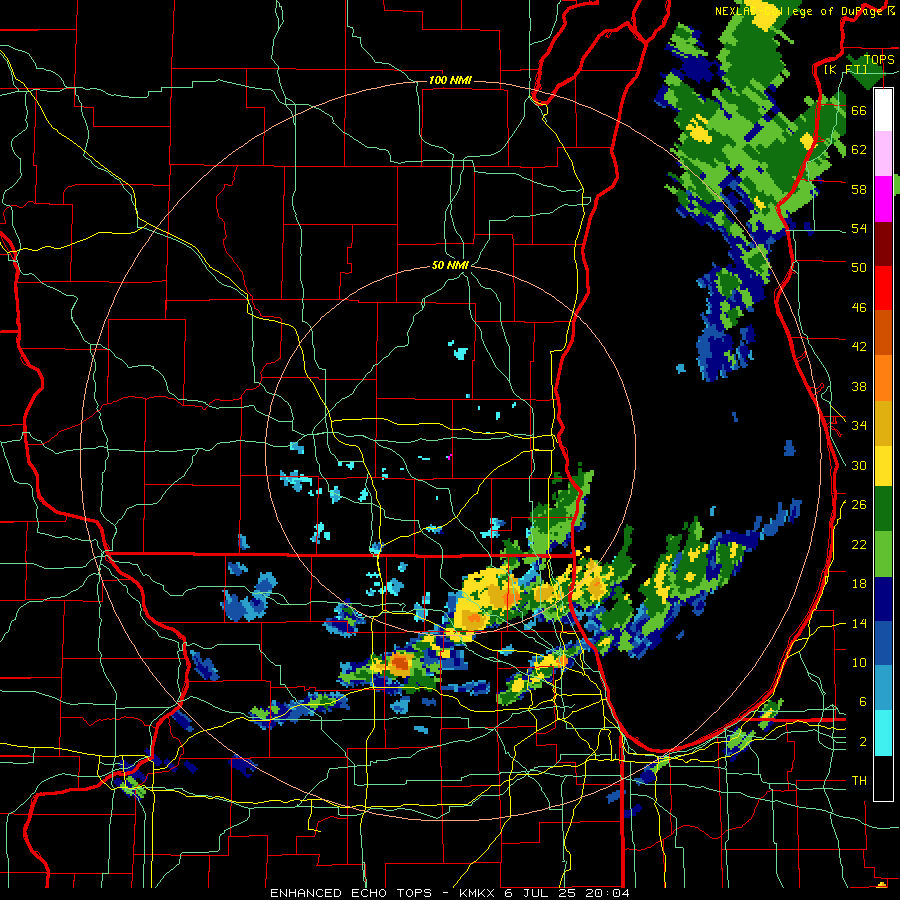900x900 pixels.
Task: Click legend value "50"
Action: [x=859, y=267]
